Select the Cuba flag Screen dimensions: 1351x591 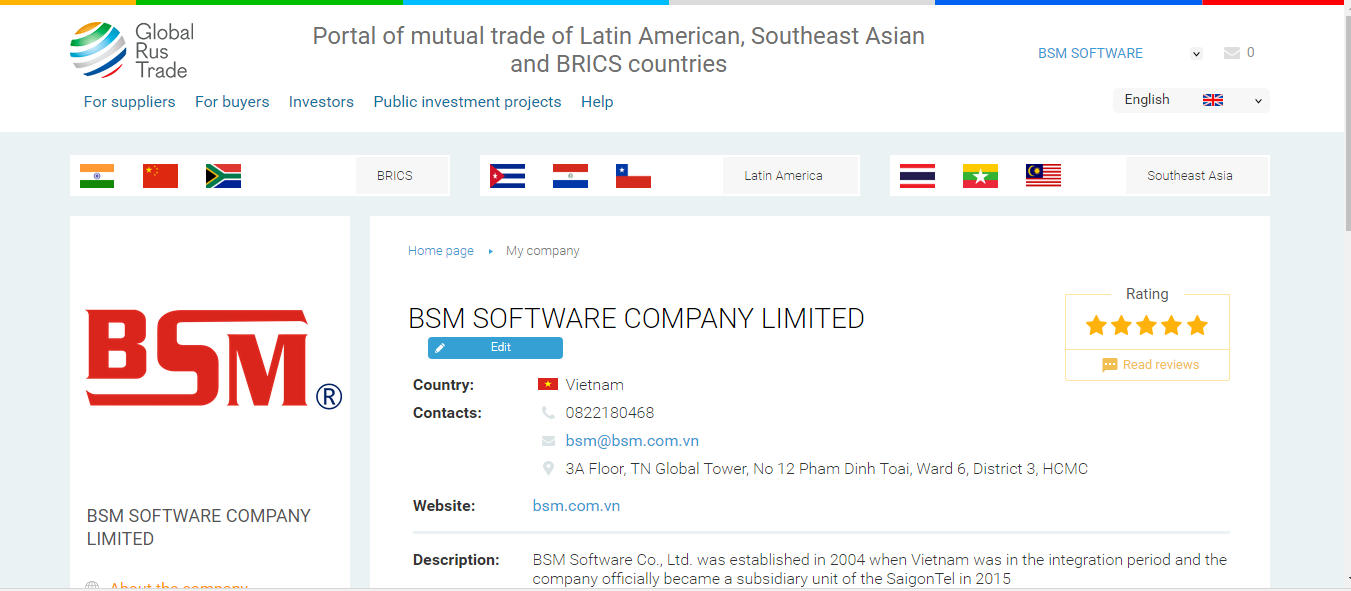pos(508,176)
